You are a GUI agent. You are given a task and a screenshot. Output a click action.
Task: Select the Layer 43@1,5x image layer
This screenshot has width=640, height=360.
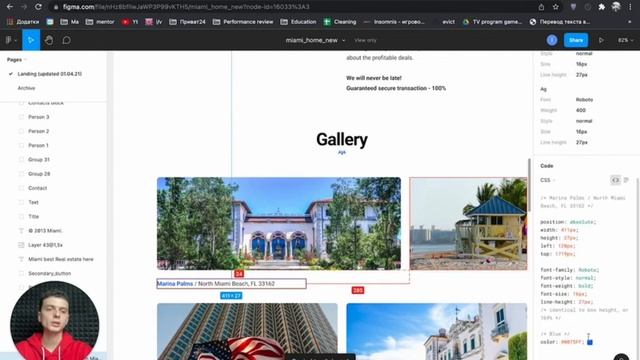click(x=45, y=245)
